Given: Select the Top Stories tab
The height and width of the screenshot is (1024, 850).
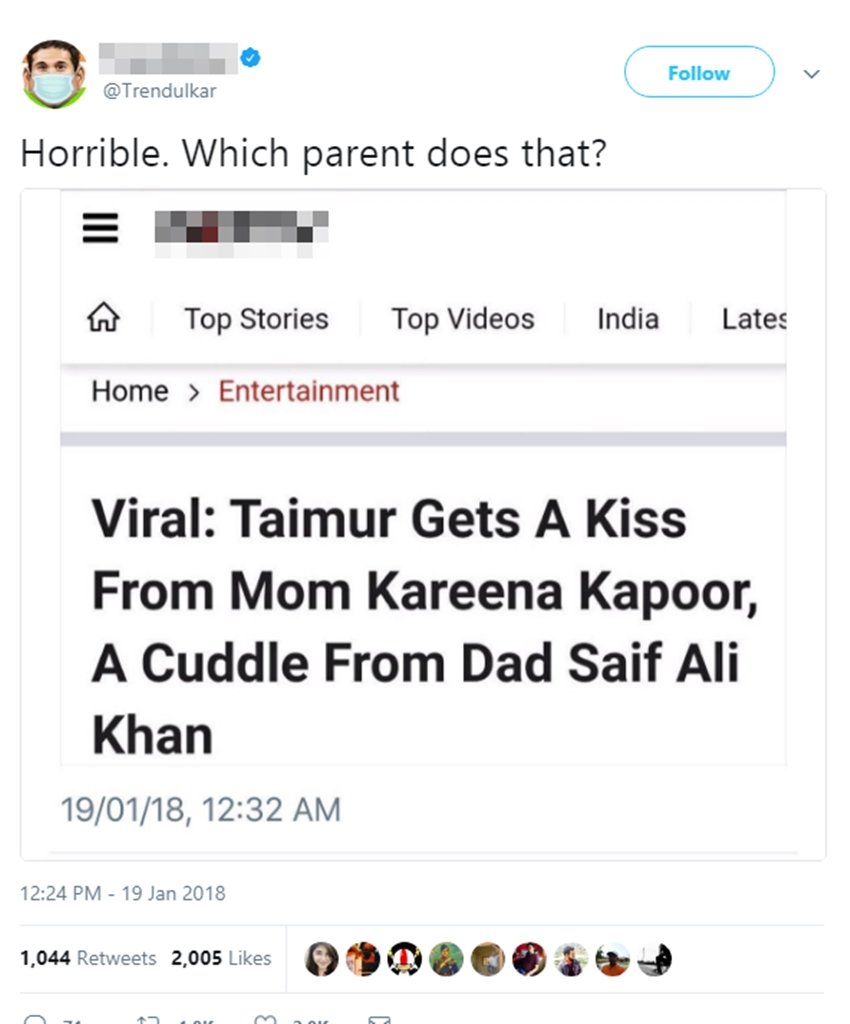Looking at the screenshot, I should (256, 319).
